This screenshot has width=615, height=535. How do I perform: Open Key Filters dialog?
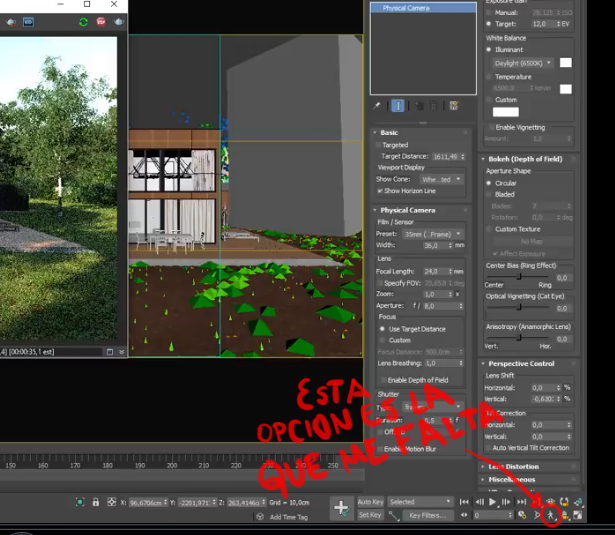tap(428, 515)
